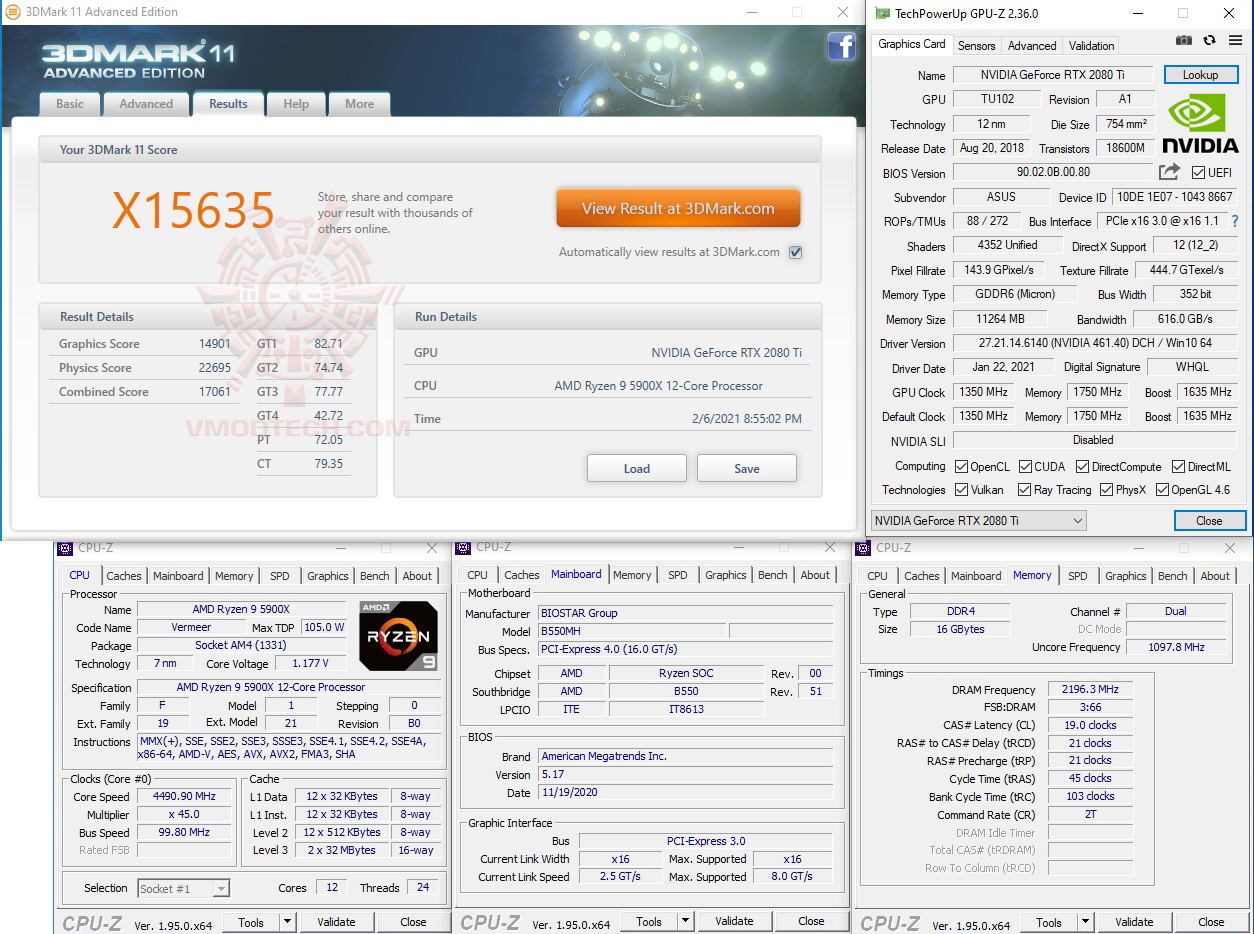1254x934 pixels.
Task: Toggle the Ray Tracing checkbox
Action: click(1024, 490)
